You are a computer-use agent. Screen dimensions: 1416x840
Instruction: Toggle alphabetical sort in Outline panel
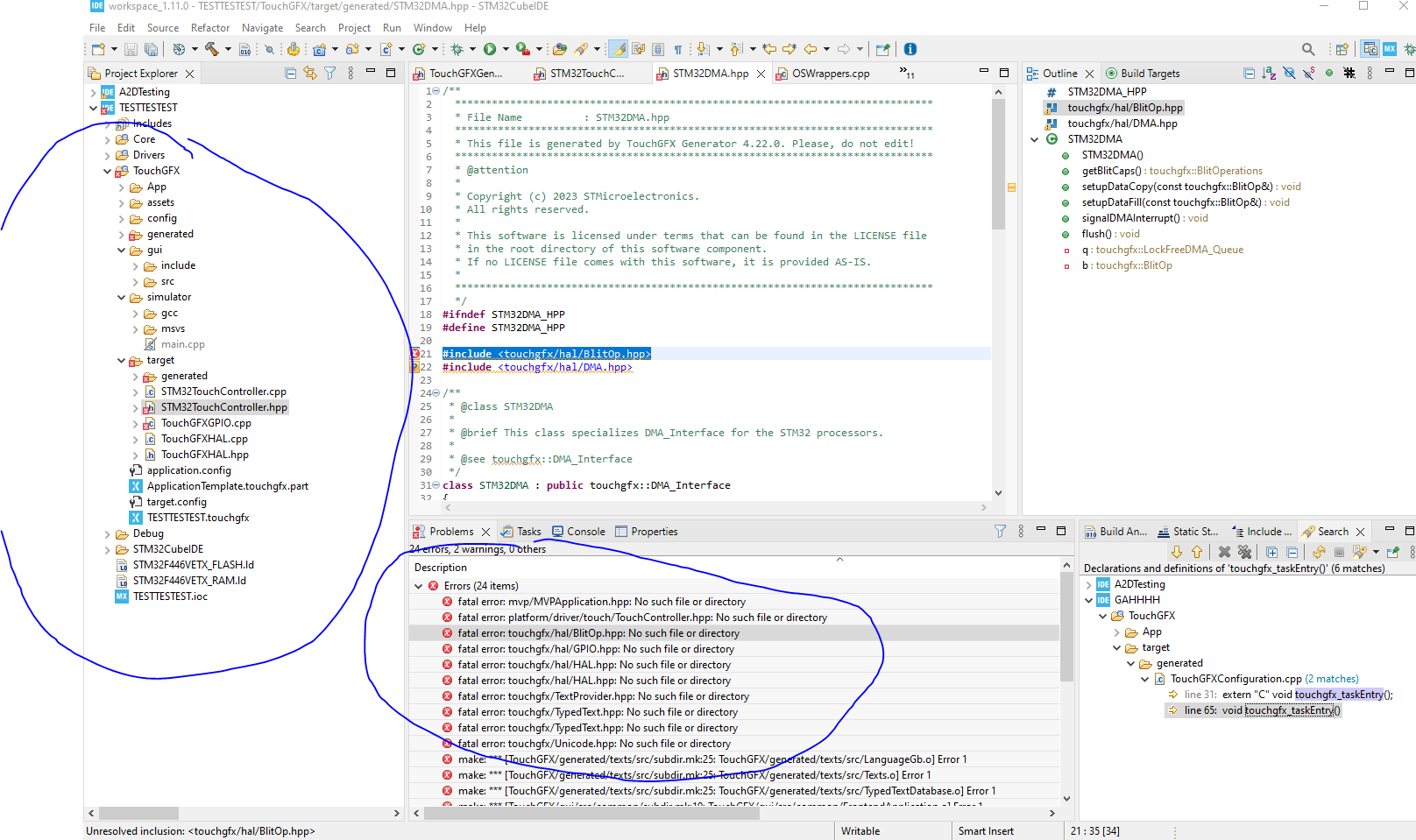1268,74
